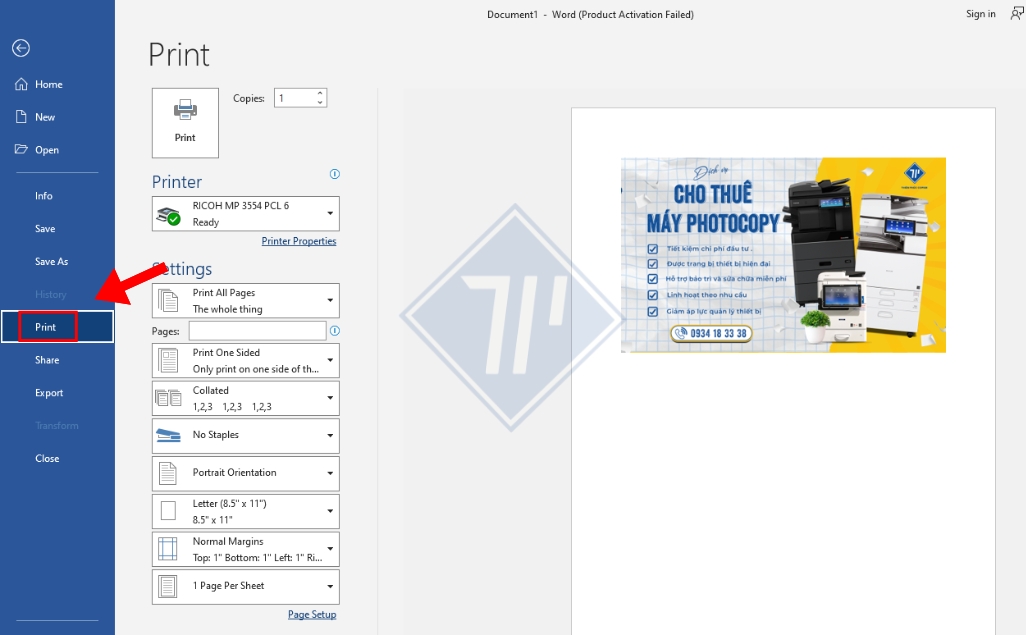Image resolution: width=1026 pixels, height=635 pixels.
Task: Click the Print One Sided page icon
Action: tap(168, 361)
